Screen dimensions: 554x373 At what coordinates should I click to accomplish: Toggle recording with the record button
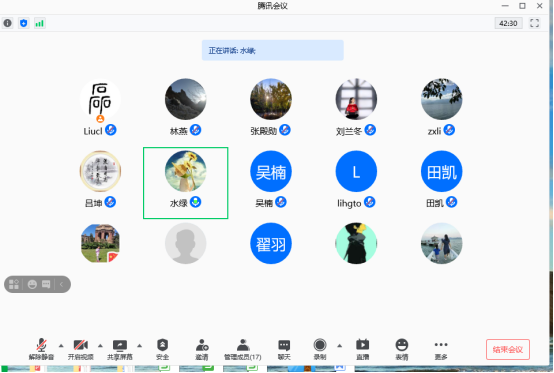[320, 349]
